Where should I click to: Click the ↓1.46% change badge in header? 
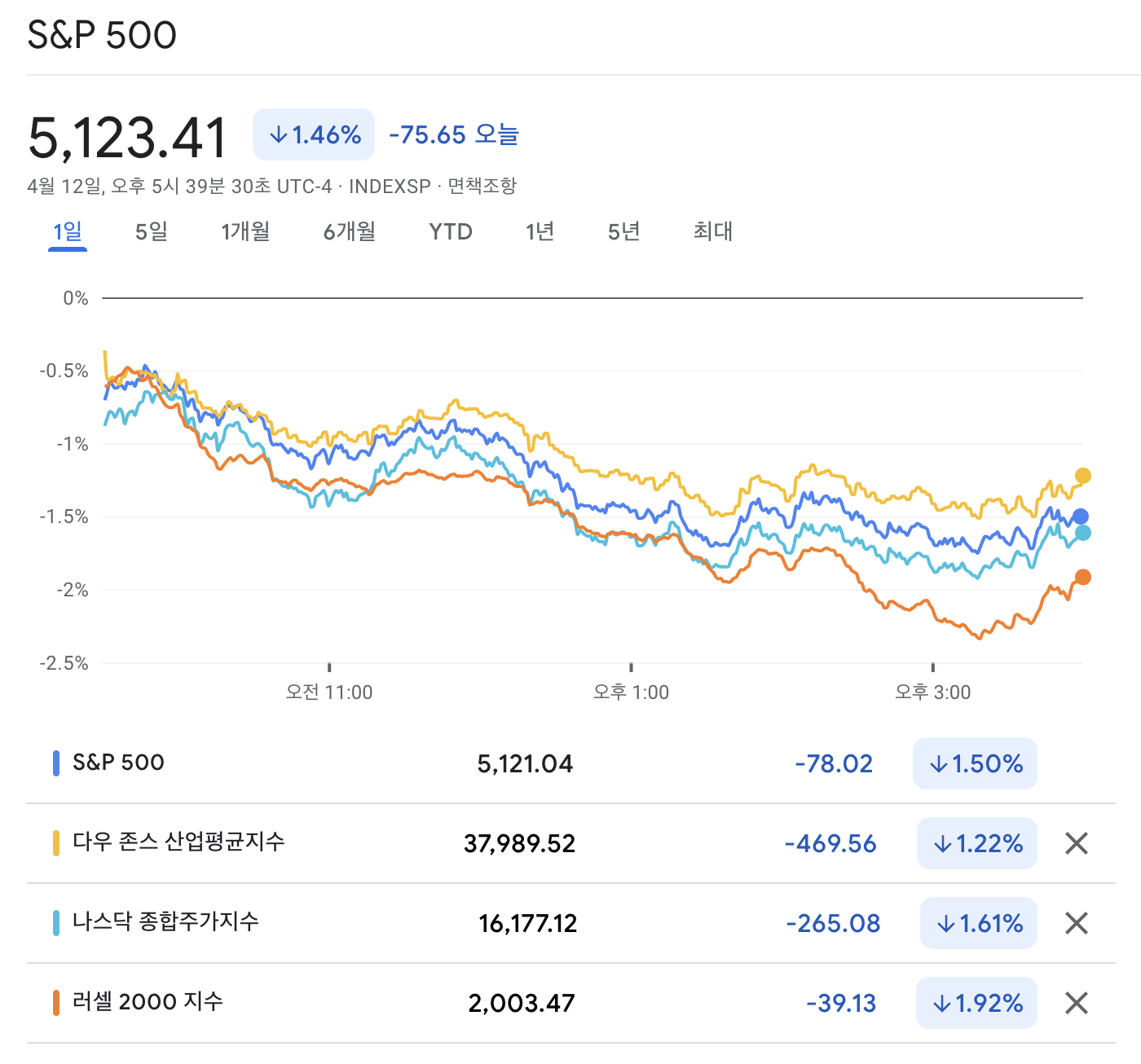(314, 134)
